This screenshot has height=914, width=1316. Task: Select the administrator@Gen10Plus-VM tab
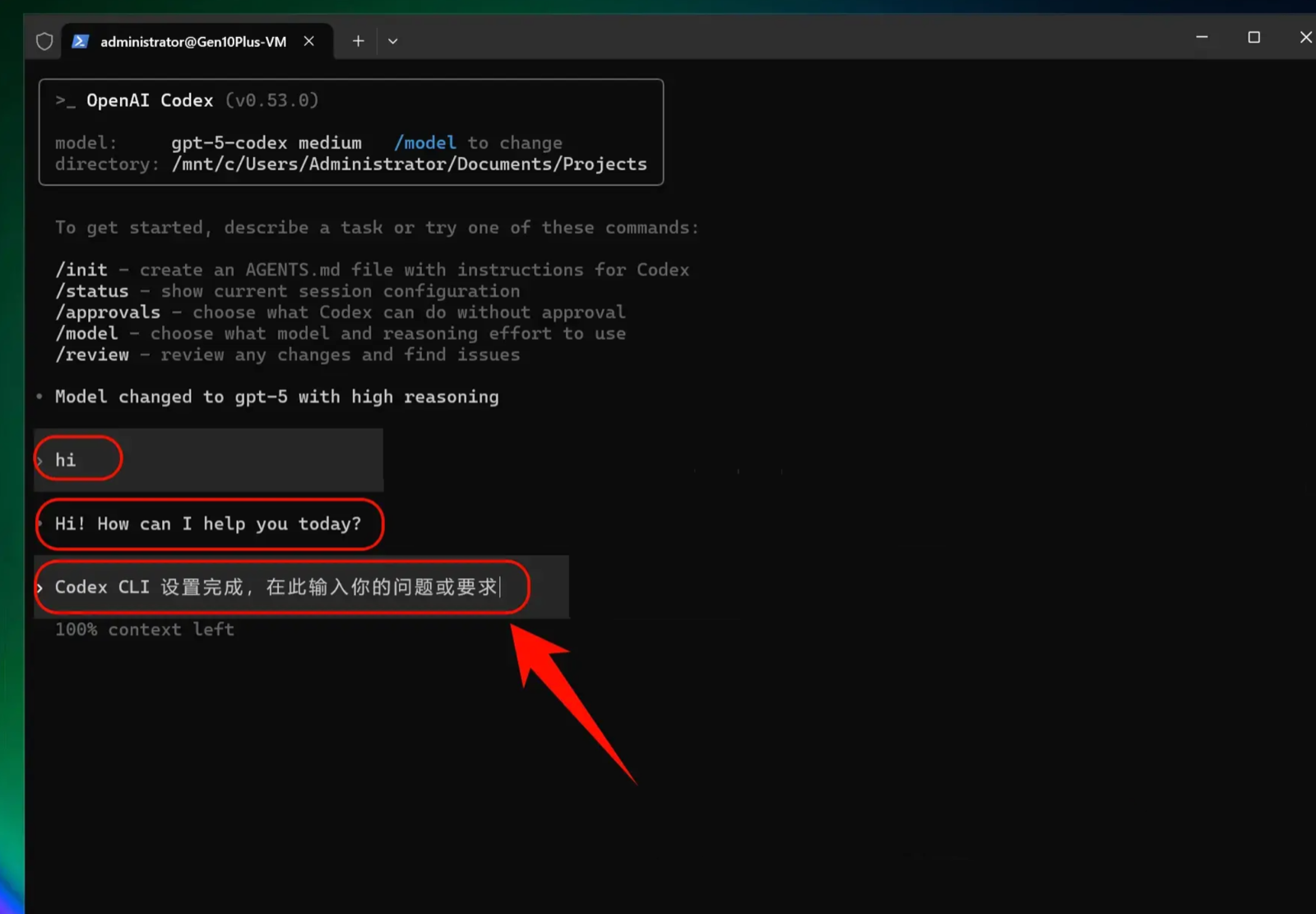(197, 41)
